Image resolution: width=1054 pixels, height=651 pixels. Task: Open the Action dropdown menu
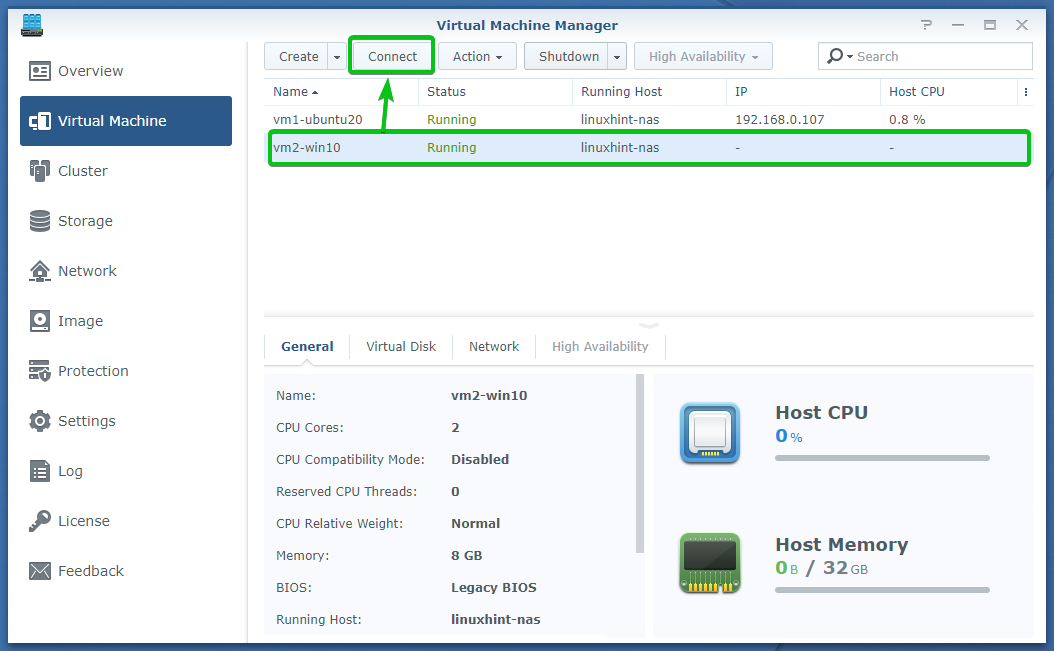tap(477, 57)
